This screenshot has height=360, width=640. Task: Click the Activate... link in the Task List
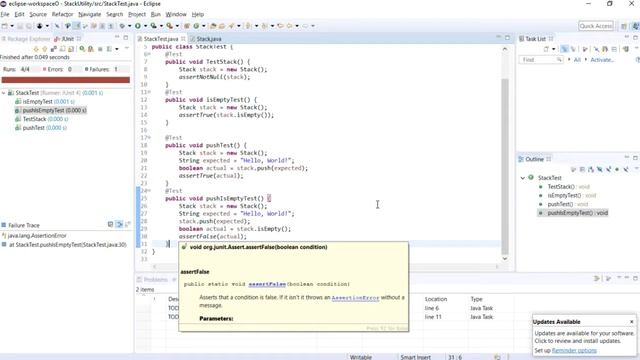pyautogui.click(x=602, y=60)
